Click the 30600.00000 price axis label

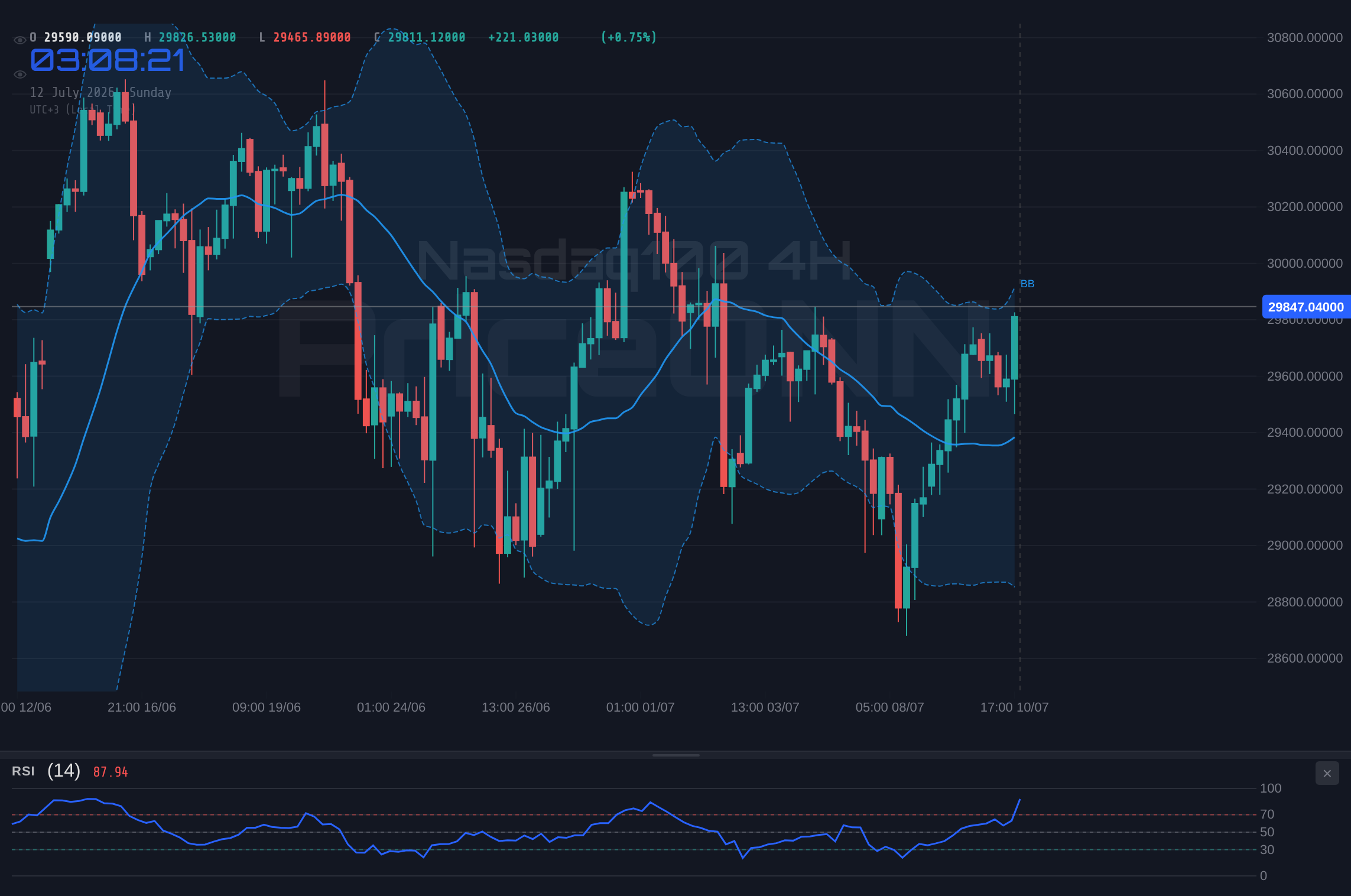1305,94
